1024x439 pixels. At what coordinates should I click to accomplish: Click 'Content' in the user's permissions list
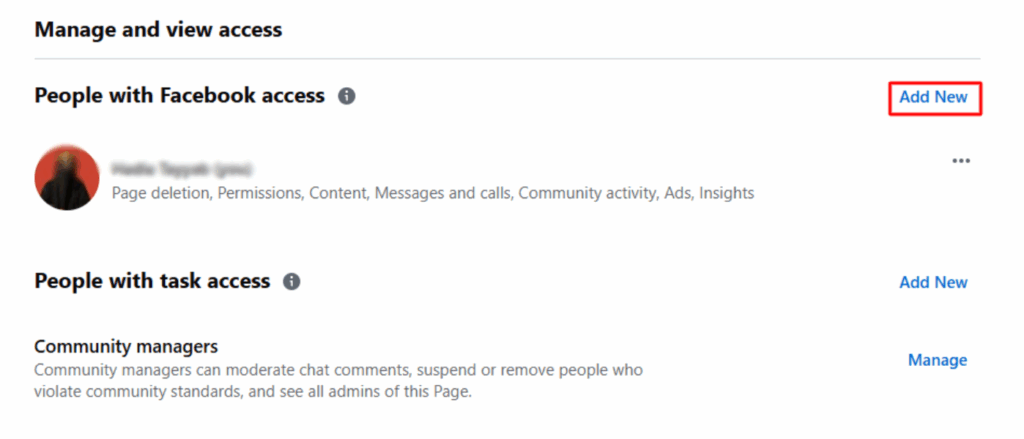coord(337,193)
